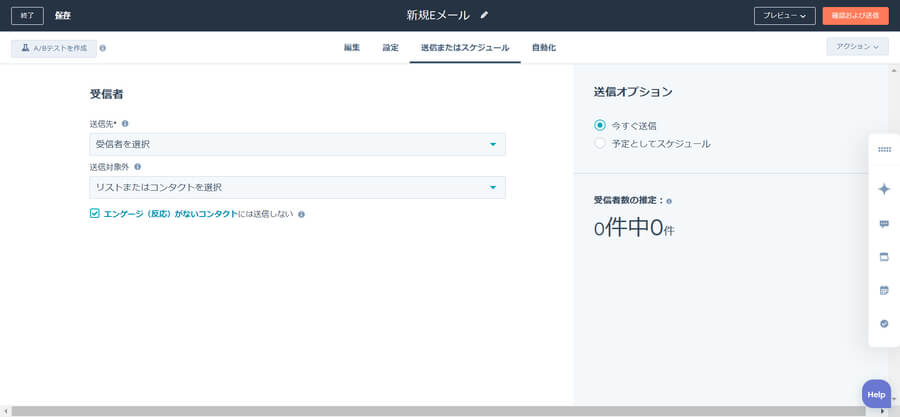The width and height of the screenshot is (900, 417).
Task: Click the checkmark badge icon in sidebar
Action: (884, 323)
